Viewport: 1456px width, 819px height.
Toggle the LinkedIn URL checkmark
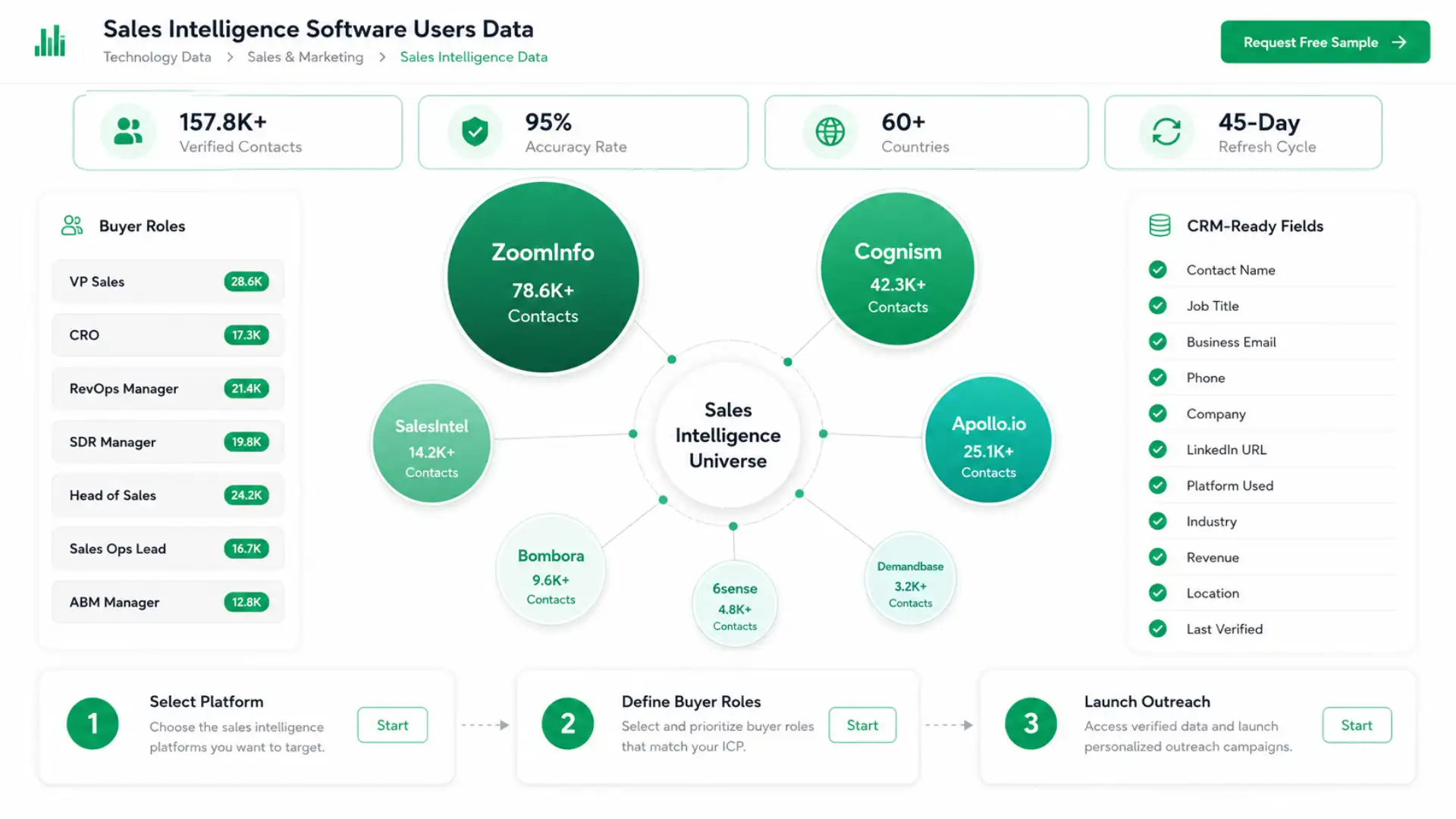(1157, 449)
